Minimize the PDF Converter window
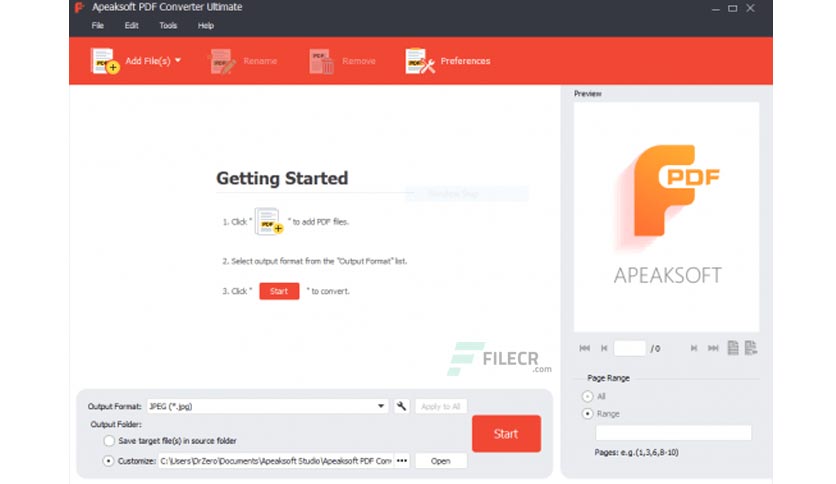836x484 pixels. [x=716, y=9]
